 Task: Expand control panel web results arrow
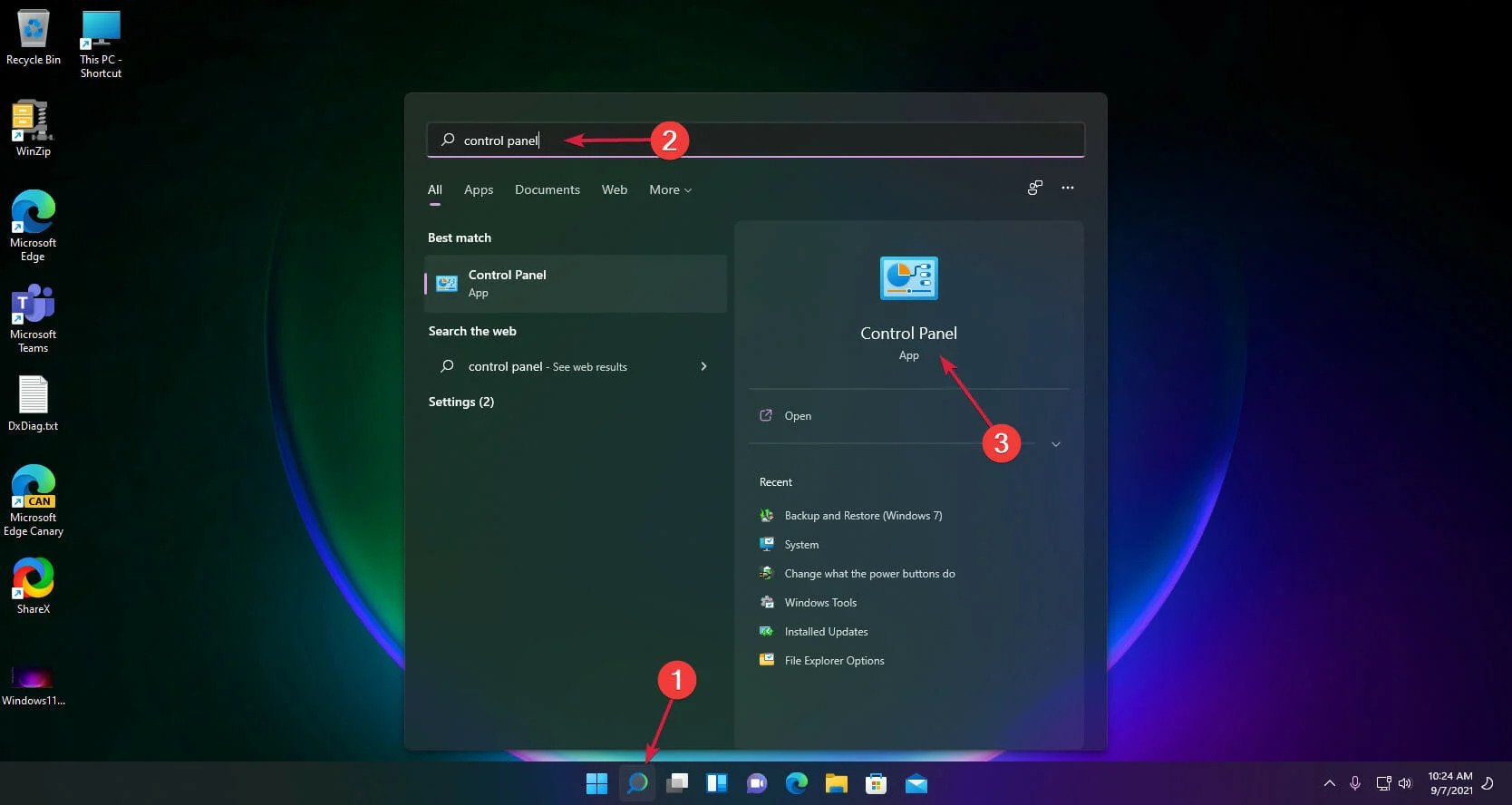[x=703, y=366]
